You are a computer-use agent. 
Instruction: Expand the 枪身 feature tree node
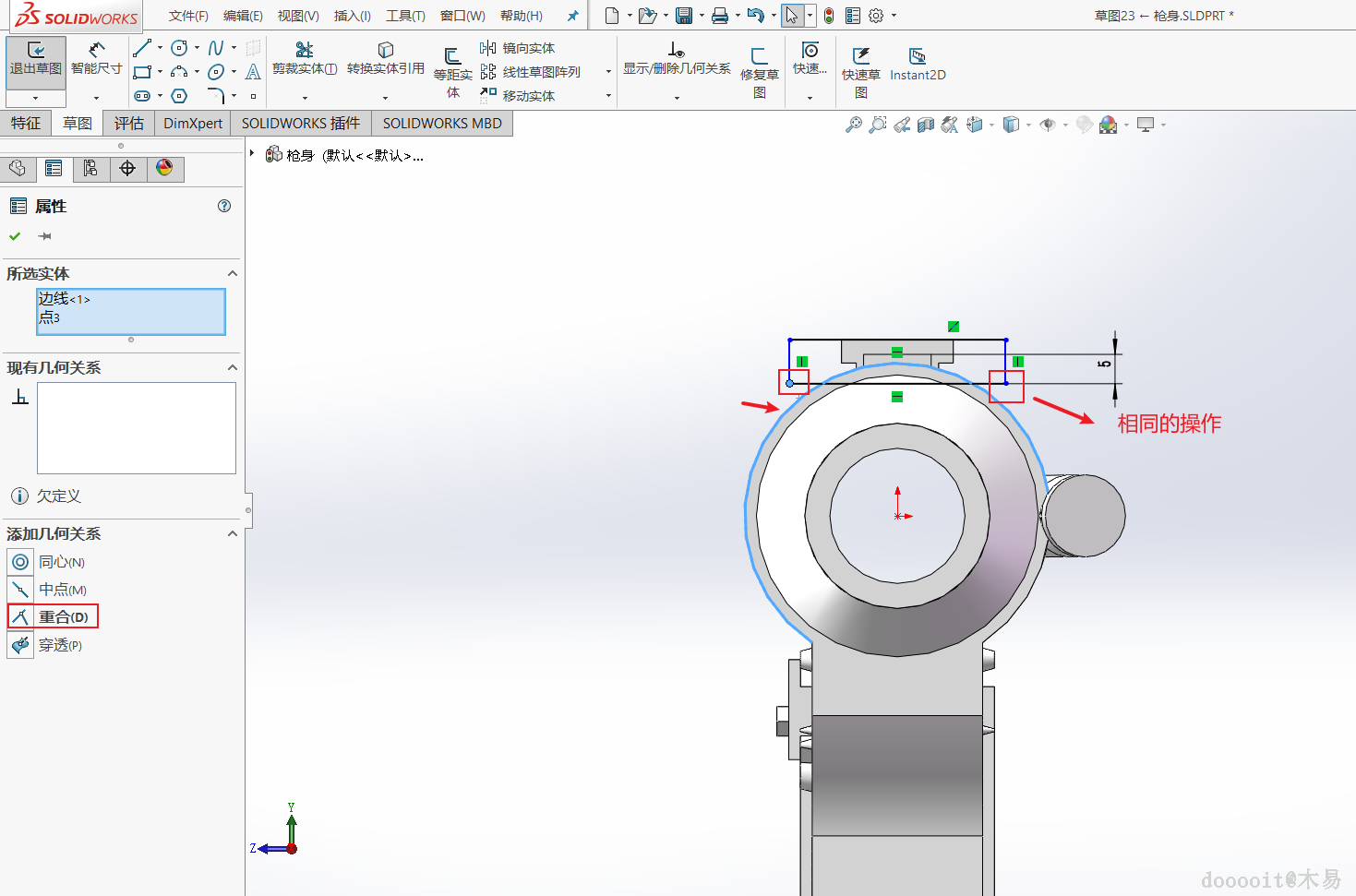click(x=252, y=154)
